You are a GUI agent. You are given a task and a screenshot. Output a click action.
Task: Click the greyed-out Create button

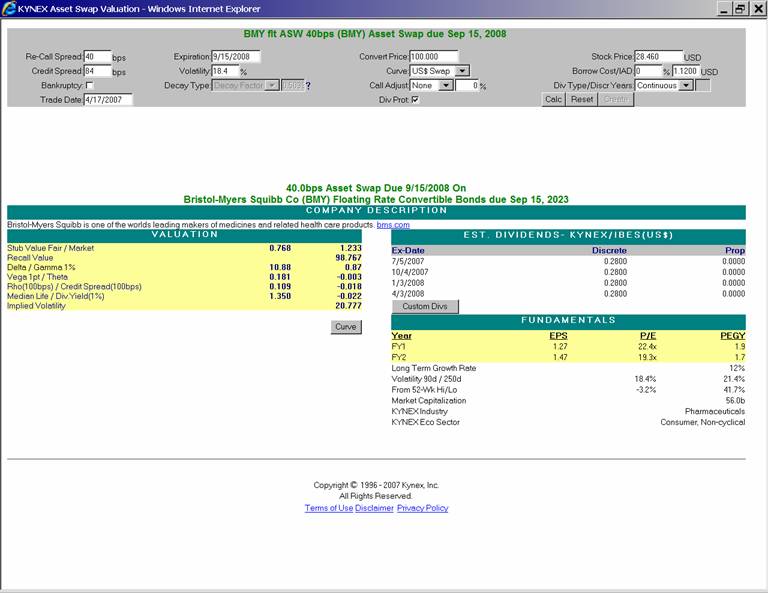(x=616, y=99)
